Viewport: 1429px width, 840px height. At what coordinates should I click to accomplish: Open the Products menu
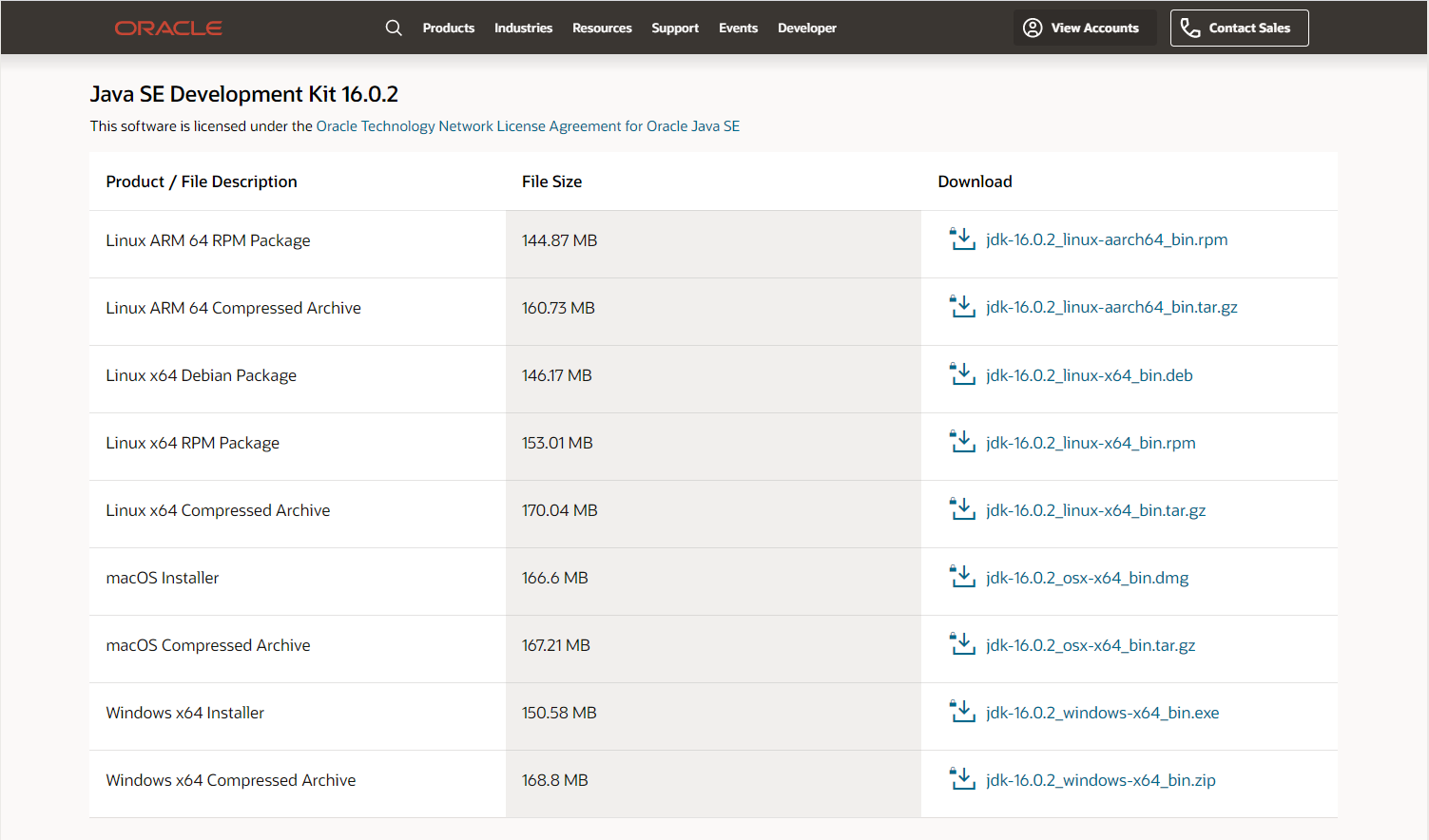tap(448, 29)
